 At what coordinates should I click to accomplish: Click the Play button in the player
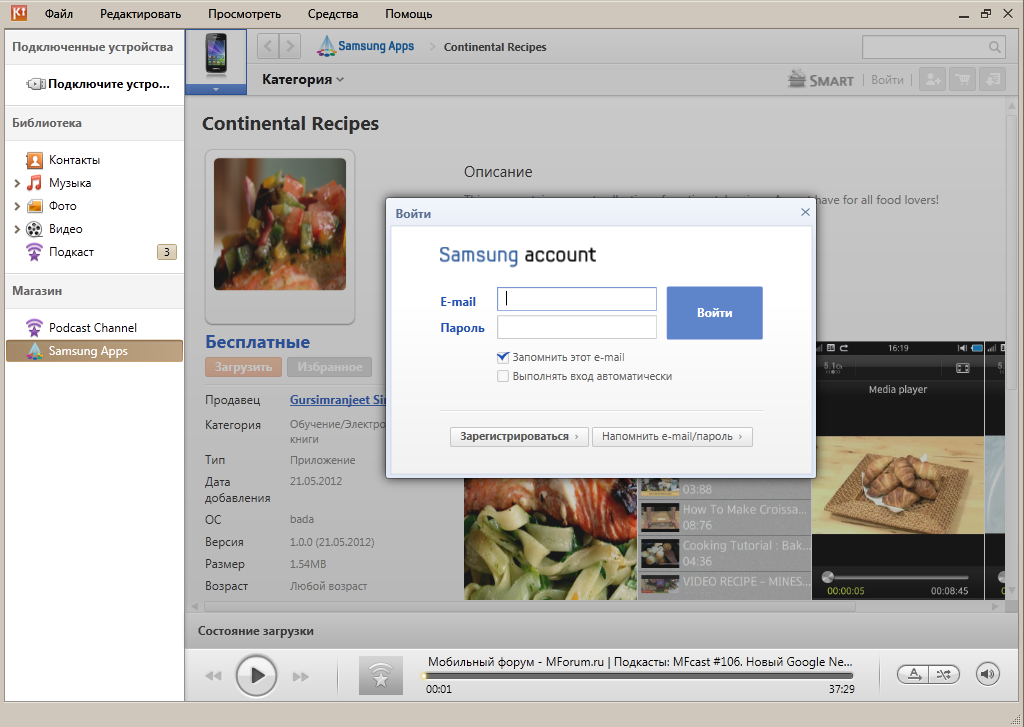257,675
